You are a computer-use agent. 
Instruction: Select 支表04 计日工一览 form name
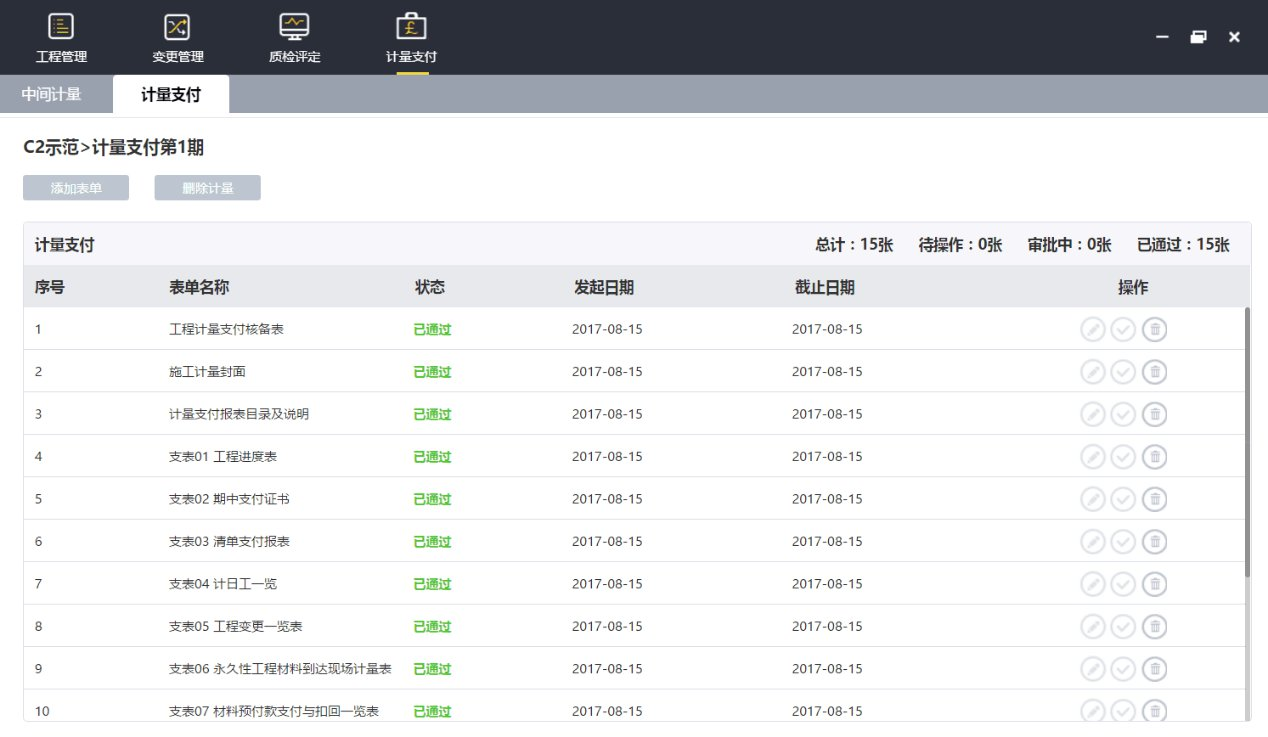click(x=223, y=584)
